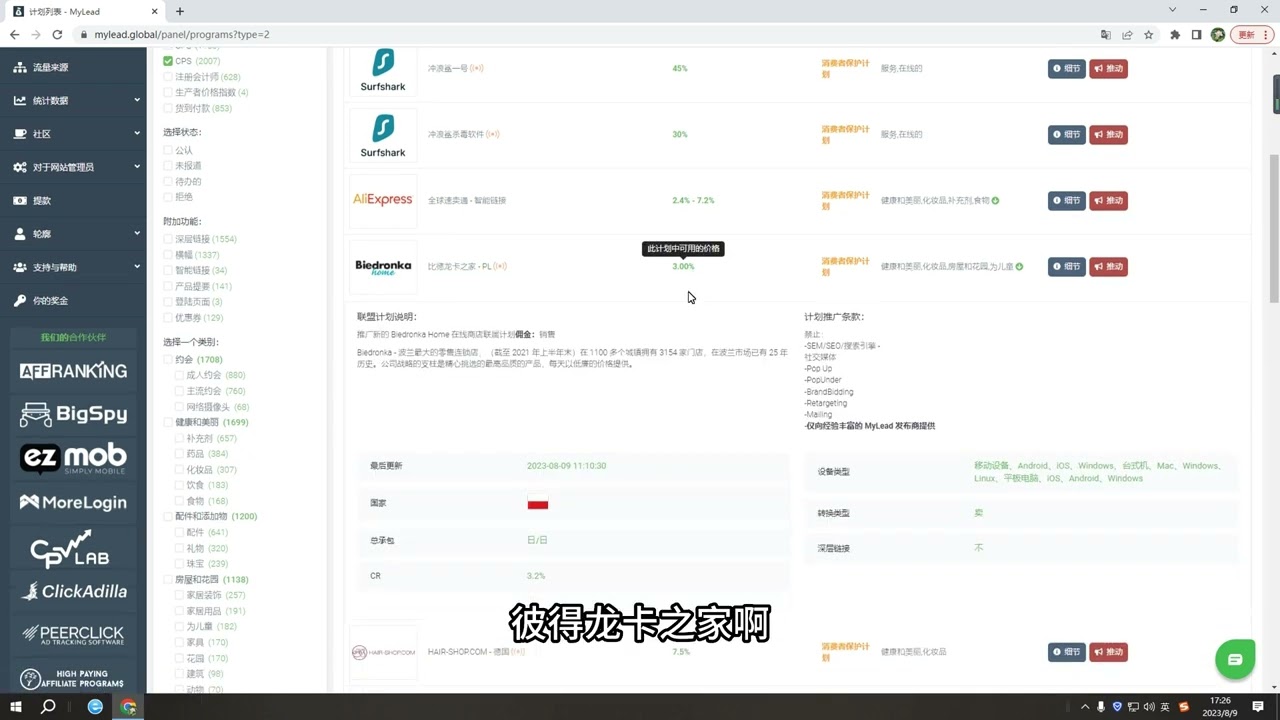Click 推动 for HAIR-SHOP.COM
Image resolution: width=1280 pixels, height=720 pixels.
pyautogui.click(x=1108, y=651)
